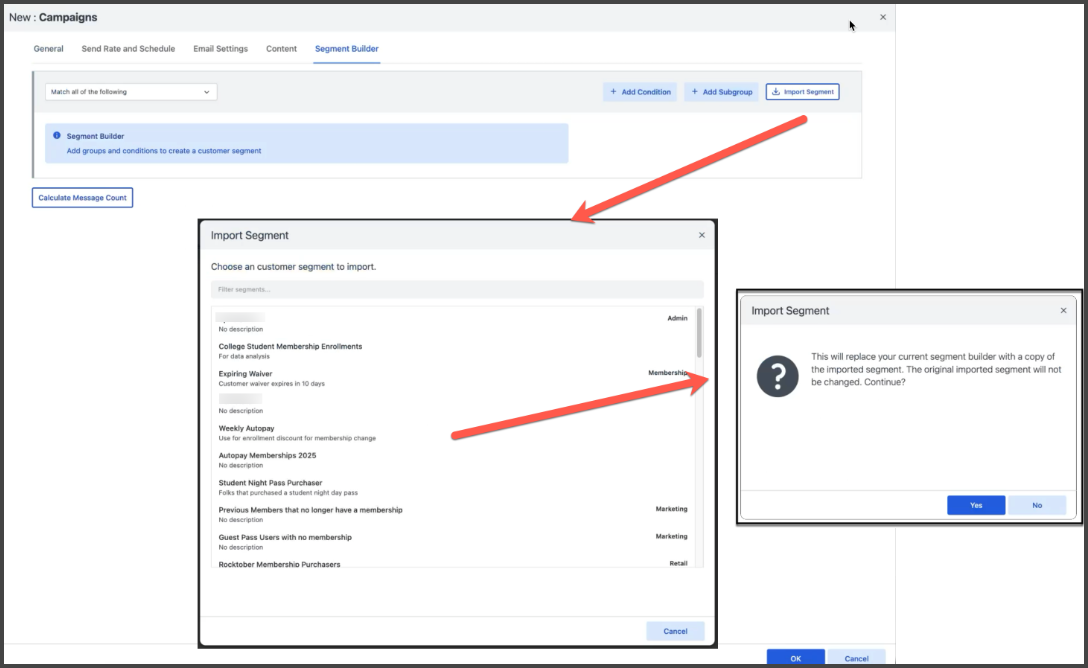Close the Import Segment list dialog
The height and width of the screenshot is (668, 1088).
pyautogui.click(x=701, y=235)
